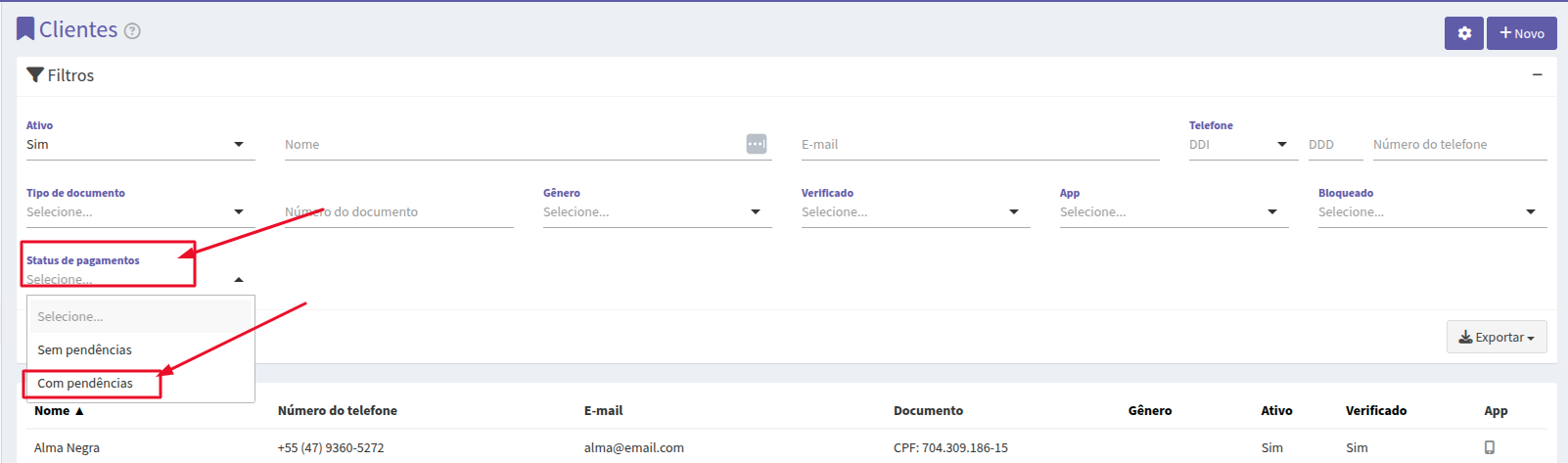Click the CPF: 704.309.186-15 cell
The width and height of the screenshot is (1568, 463).
click(x=950, y=448)
